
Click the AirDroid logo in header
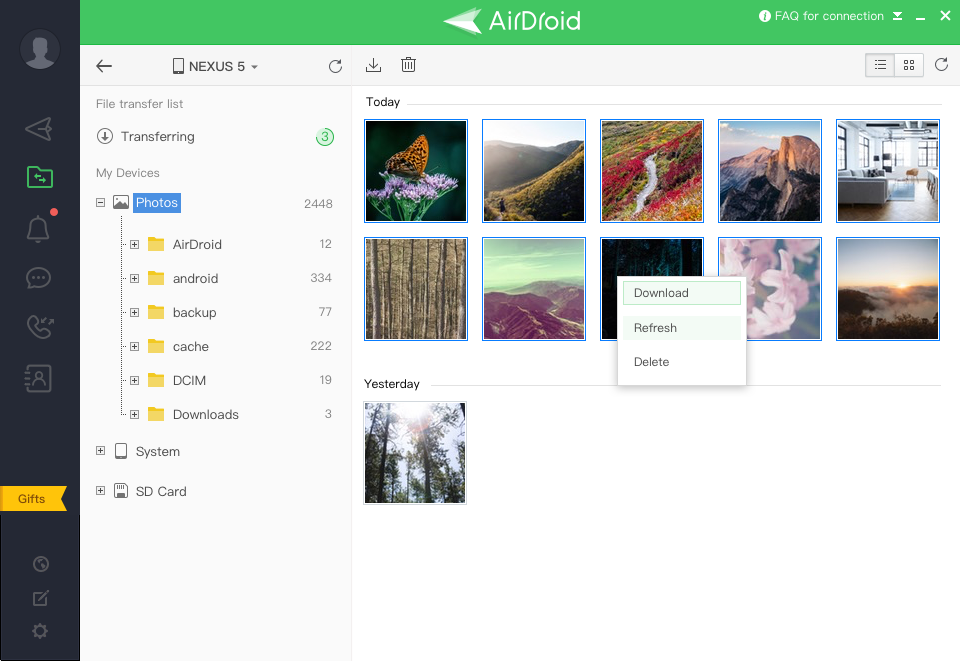[512, 21]
